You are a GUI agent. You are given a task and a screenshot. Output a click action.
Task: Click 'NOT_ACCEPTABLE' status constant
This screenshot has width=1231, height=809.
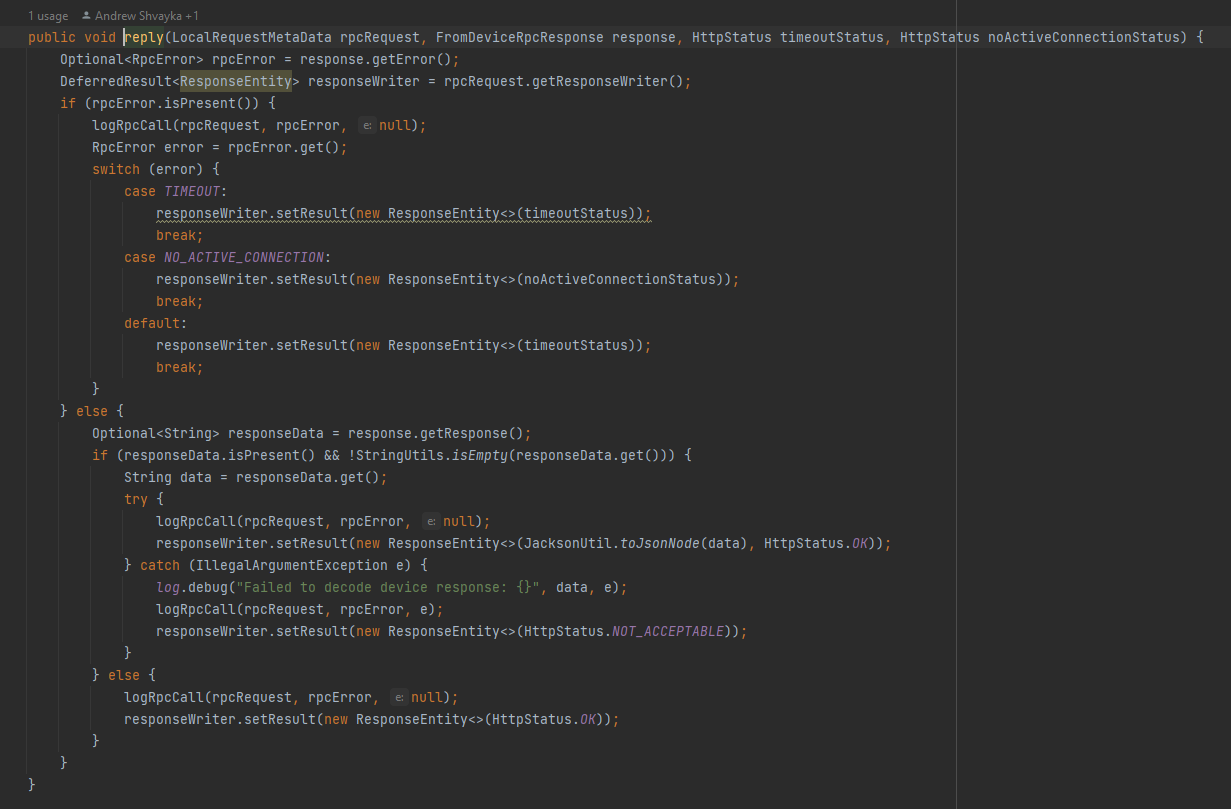coord(668,631)
